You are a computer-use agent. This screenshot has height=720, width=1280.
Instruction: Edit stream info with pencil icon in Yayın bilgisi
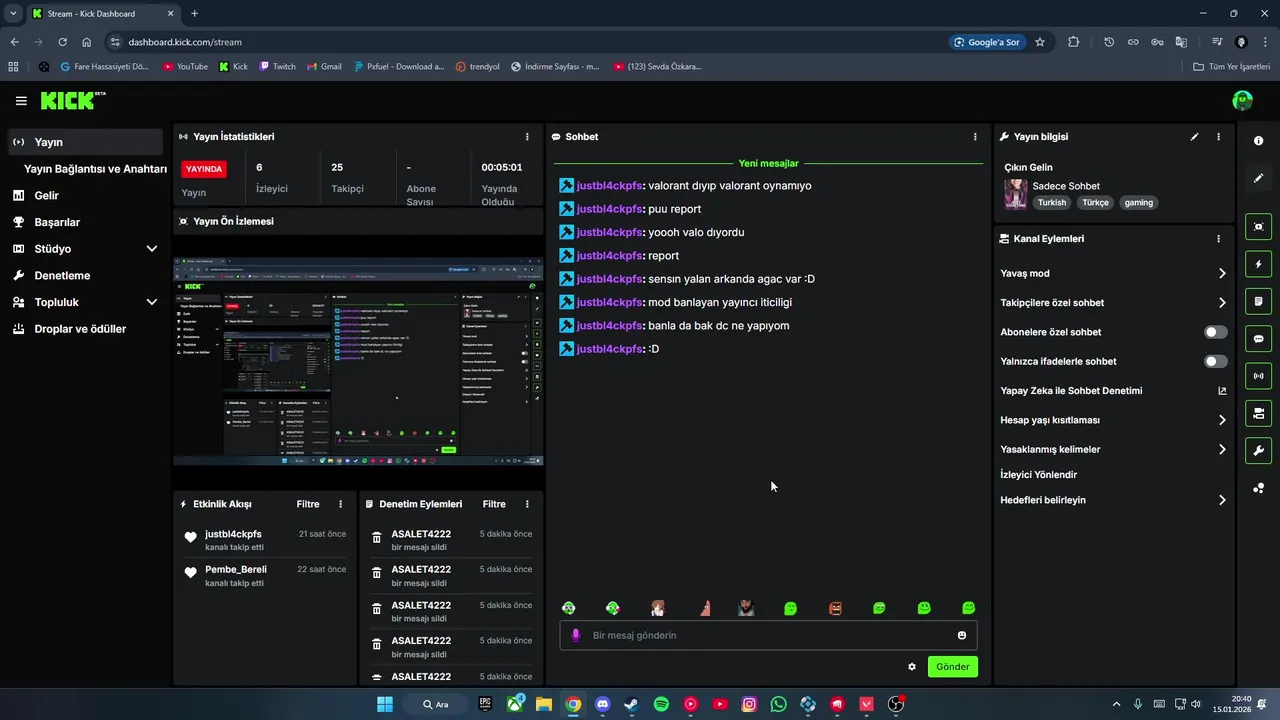pyautogui.click(x=1194, y=137)
